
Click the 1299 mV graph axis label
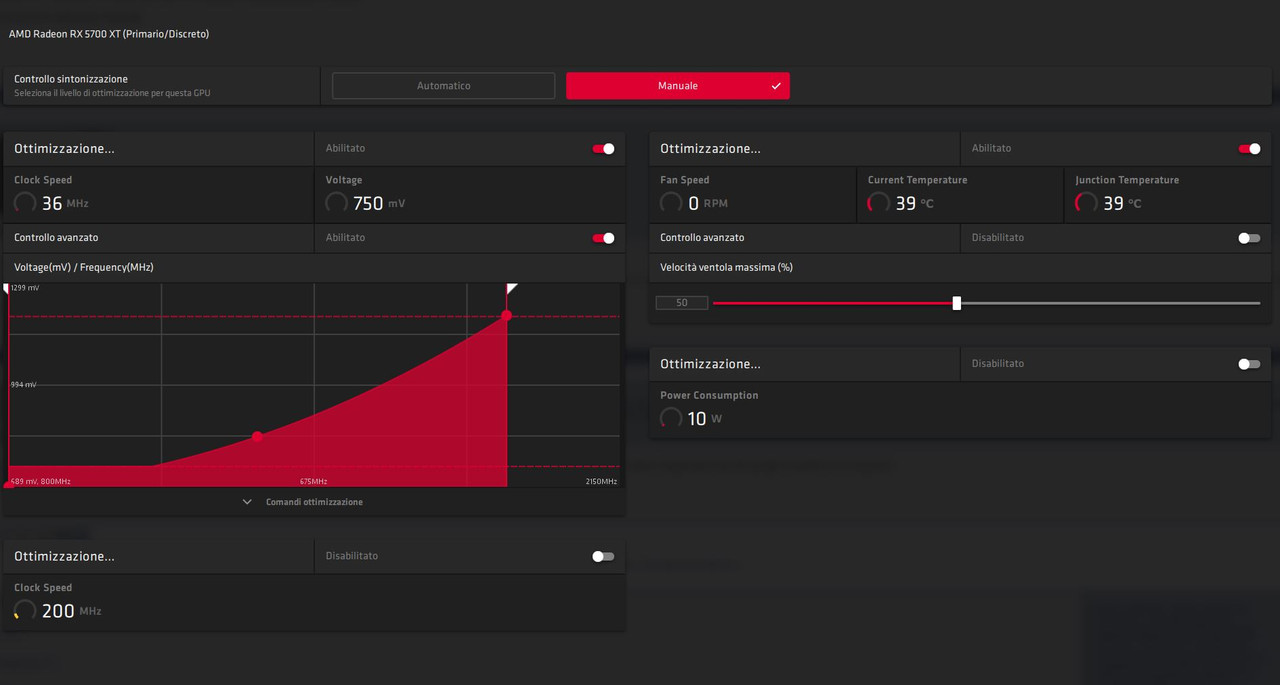[25, 288]
